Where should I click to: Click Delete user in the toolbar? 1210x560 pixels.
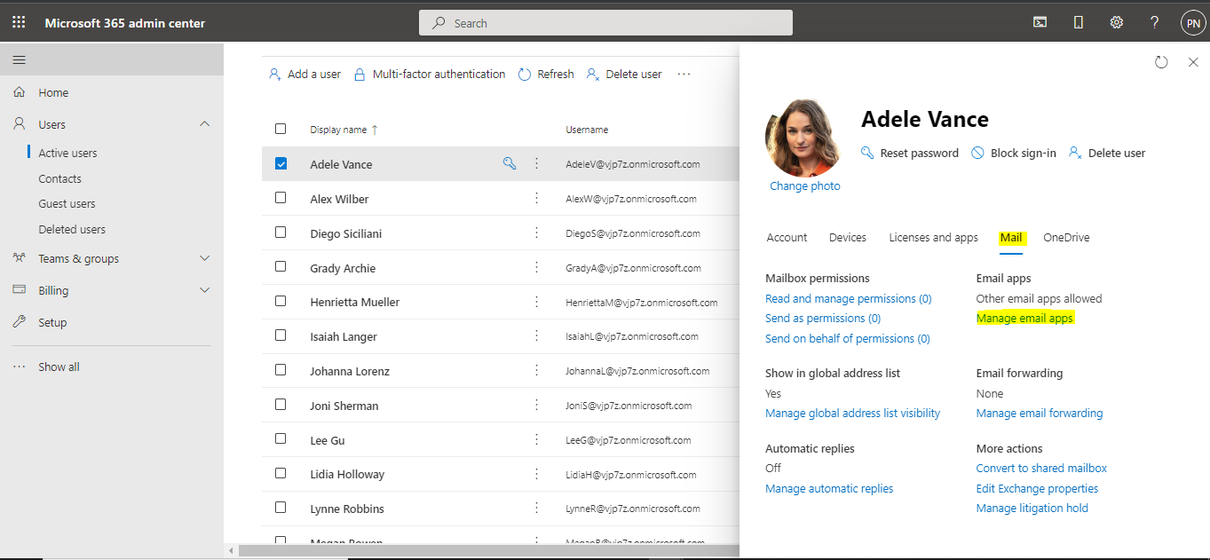coord(624,74)
